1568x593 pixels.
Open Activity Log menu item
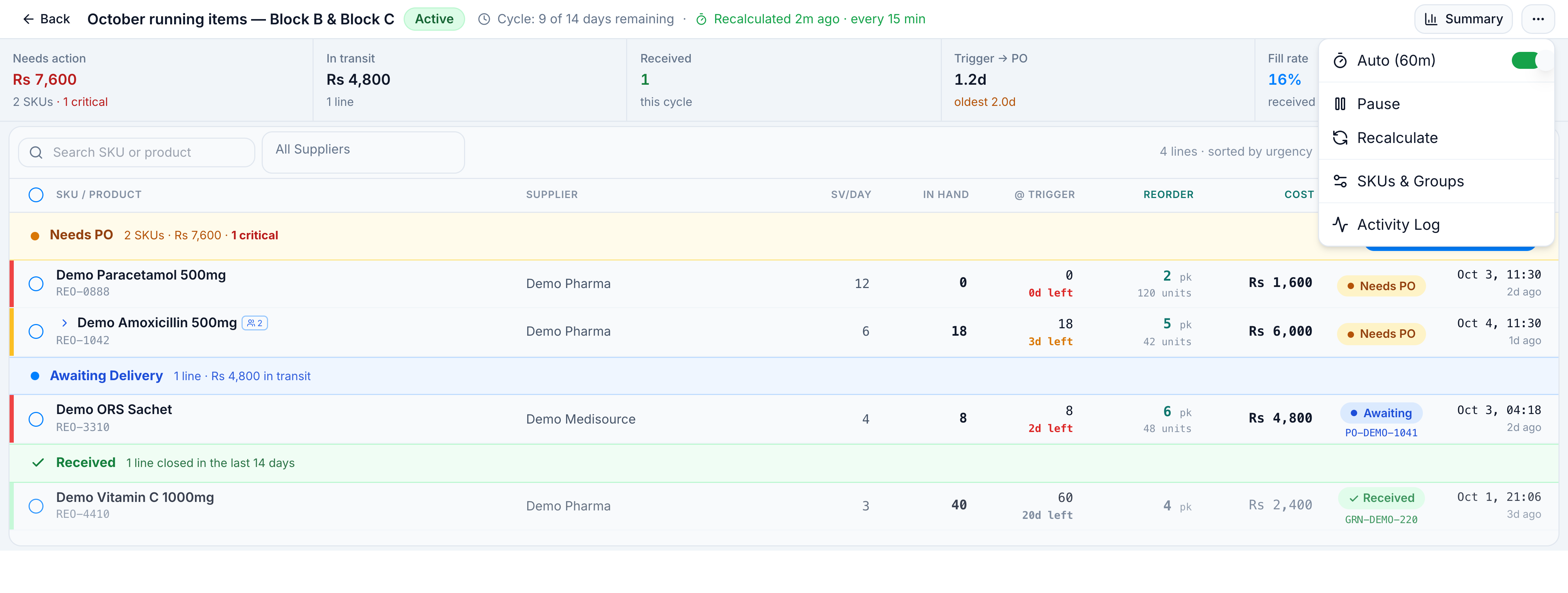tap(1436, 224)
